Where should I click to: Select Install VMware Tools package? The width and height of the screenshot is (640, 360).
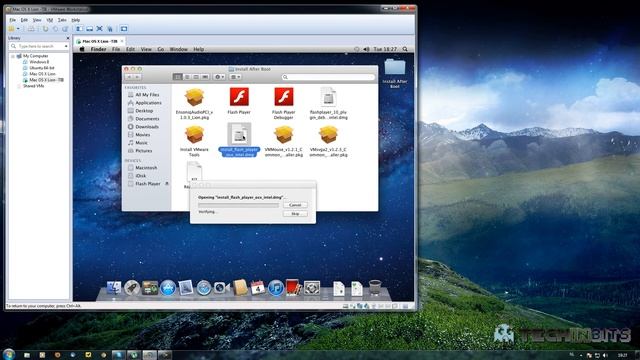(x=194, y=135)
